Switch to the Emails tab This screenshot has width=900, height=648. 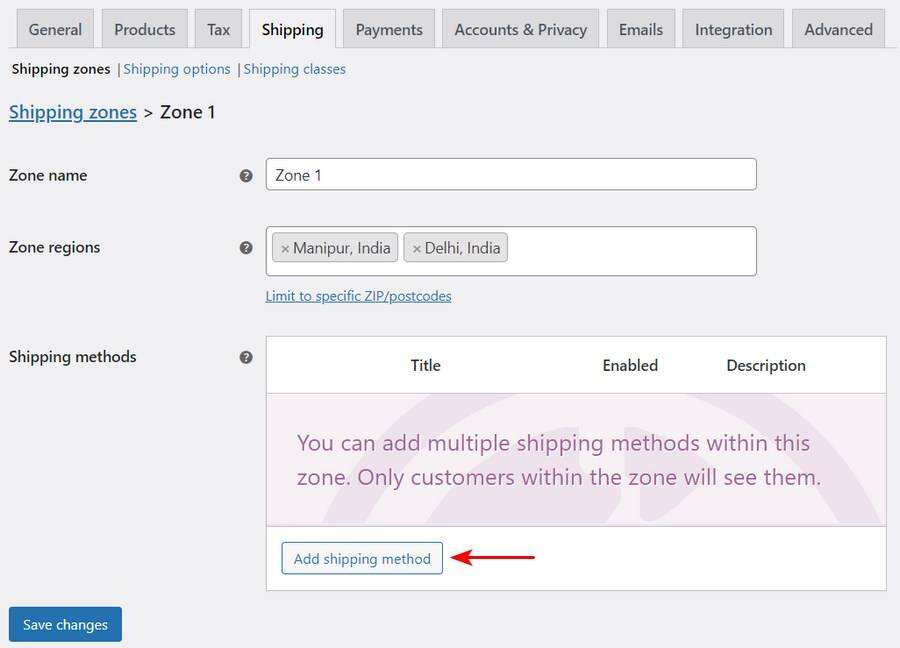pyautogui.click(x=641, y=29)
